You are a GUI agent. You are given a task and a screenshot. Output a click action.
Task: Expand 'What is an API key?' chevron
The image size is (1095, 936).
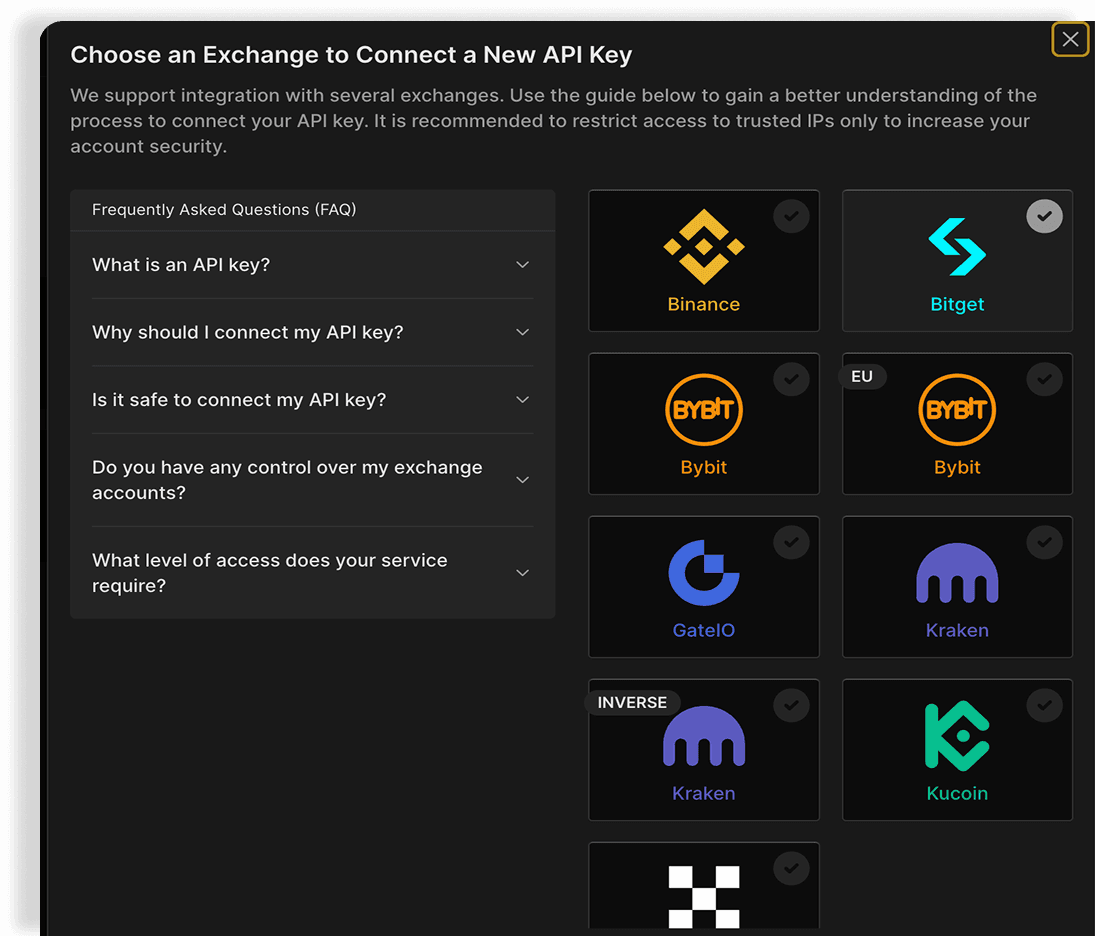pos(522,265)
